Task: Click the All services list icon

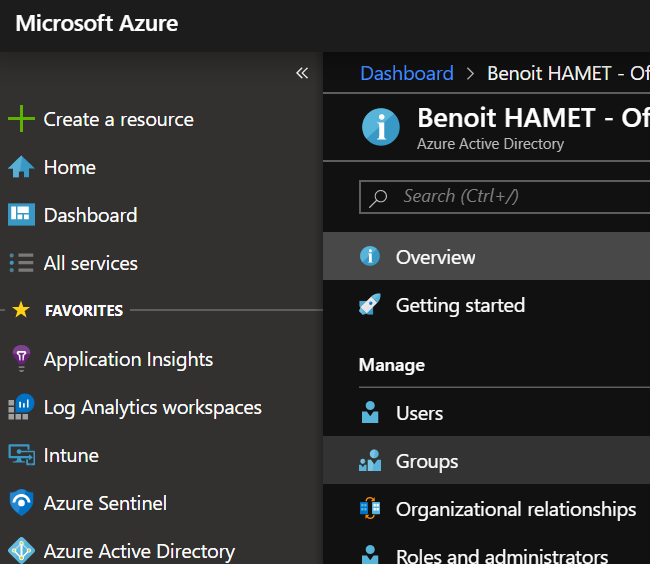Action: pos(21,263)
